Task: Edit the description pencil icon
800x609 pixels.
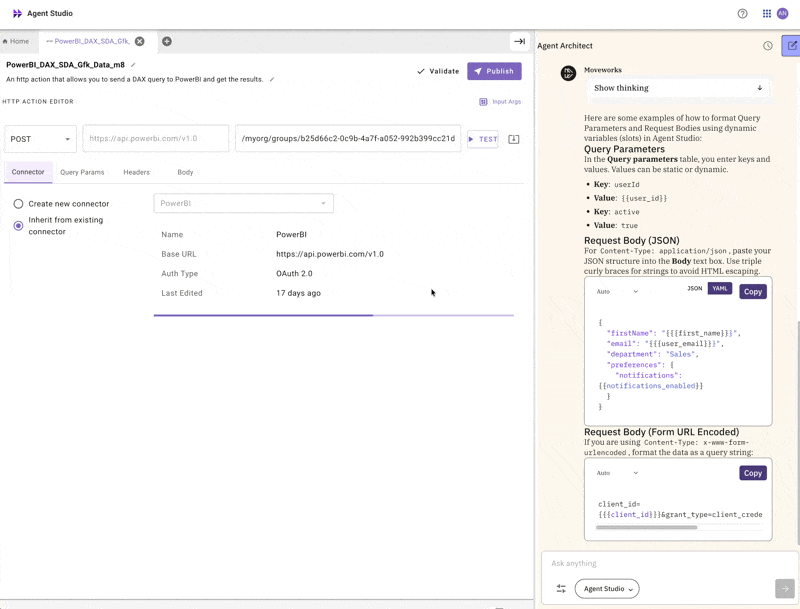Action: coord(272,79)
